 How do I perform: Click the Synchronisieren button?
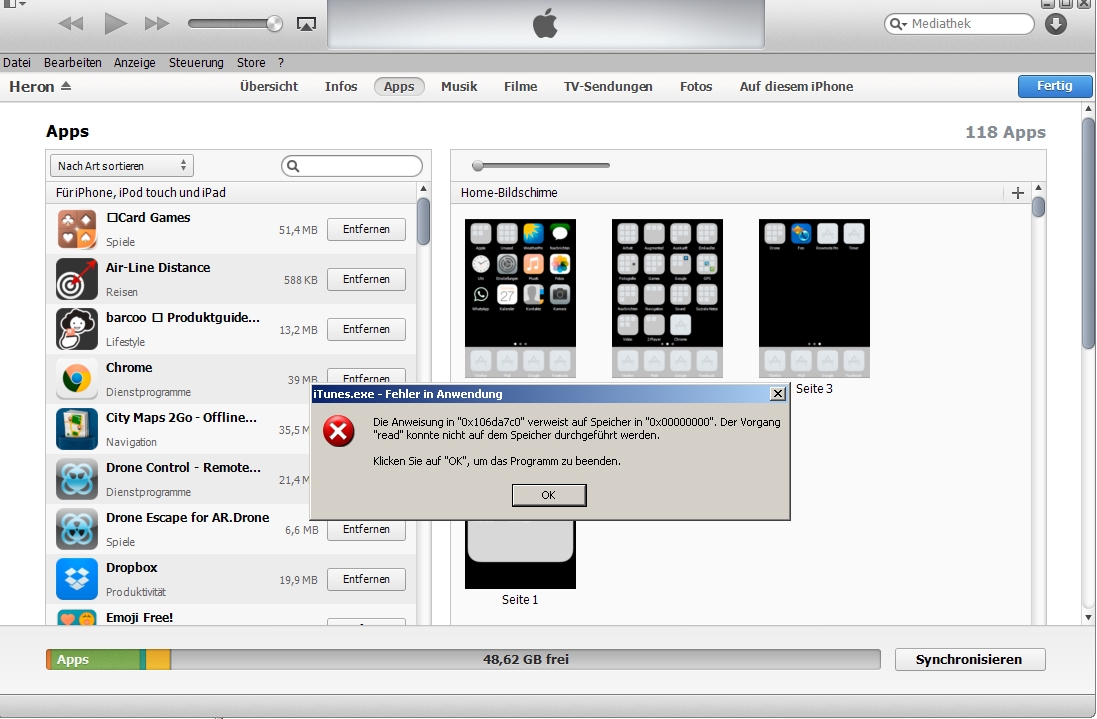(969, 659)
